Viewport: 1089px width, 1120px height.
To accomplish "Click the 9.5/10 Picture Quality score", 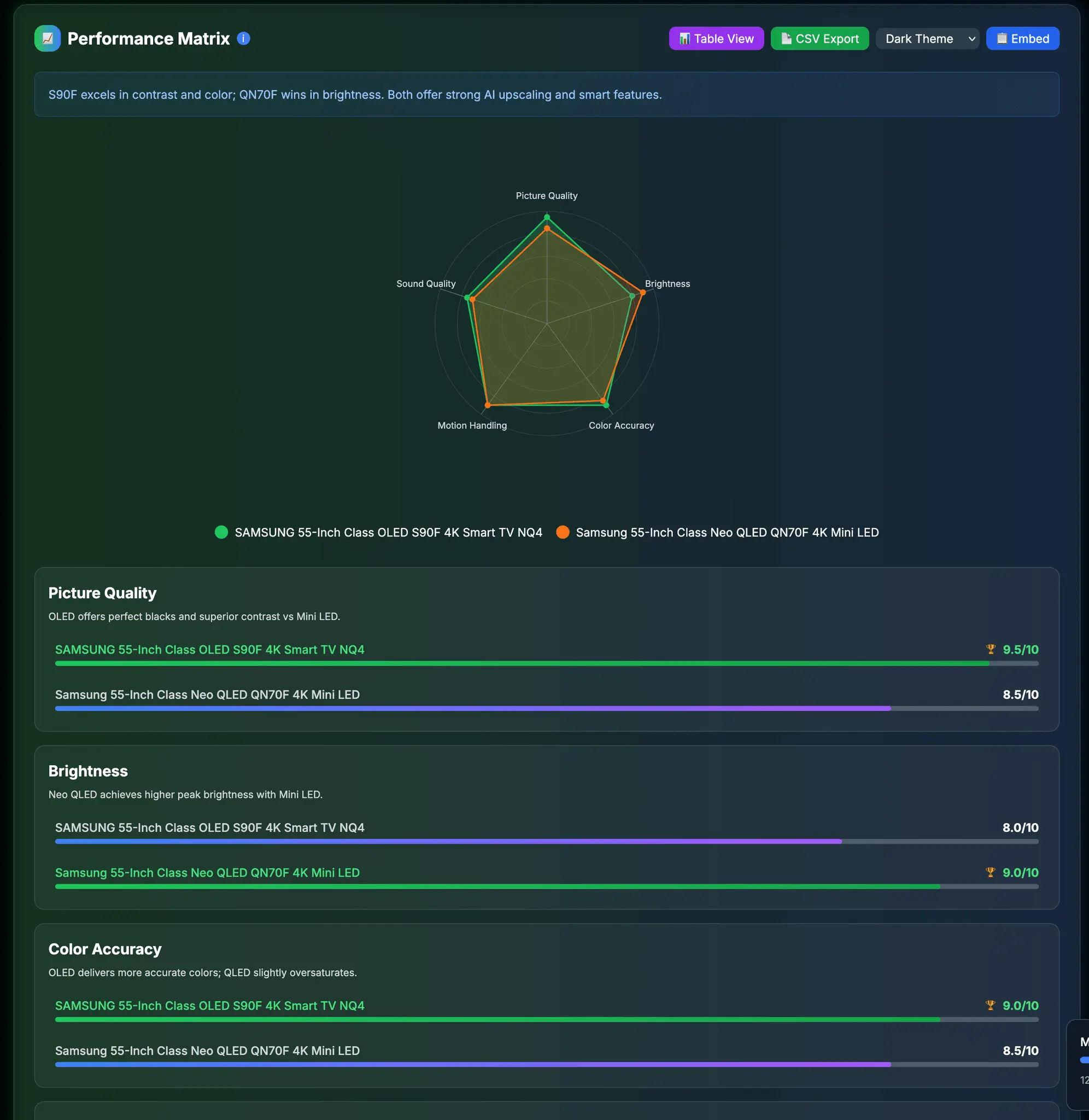I will click(x=1020, y=650).
